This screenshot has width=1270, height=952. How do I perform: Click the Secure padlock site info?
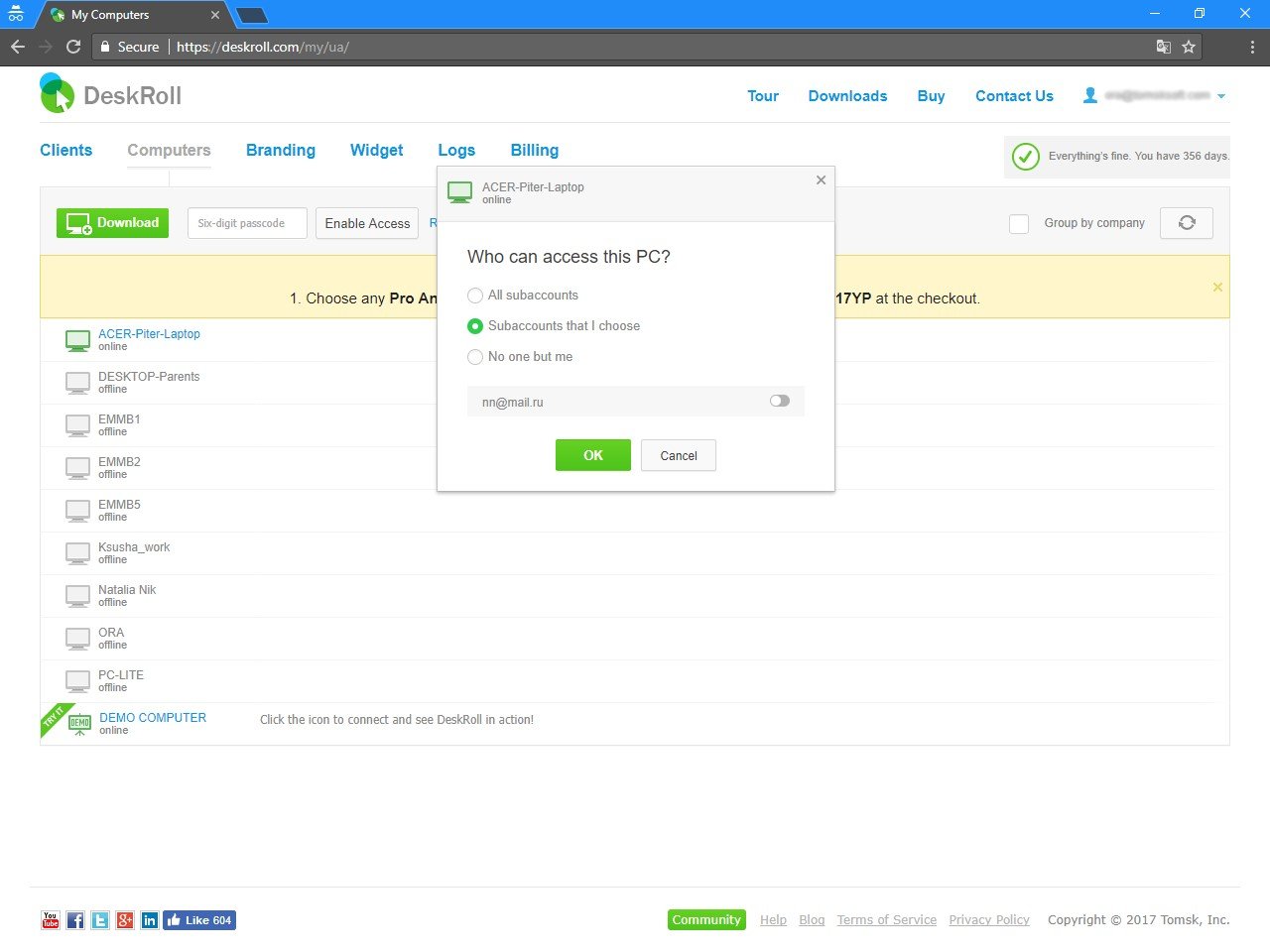tap(129, 47)
